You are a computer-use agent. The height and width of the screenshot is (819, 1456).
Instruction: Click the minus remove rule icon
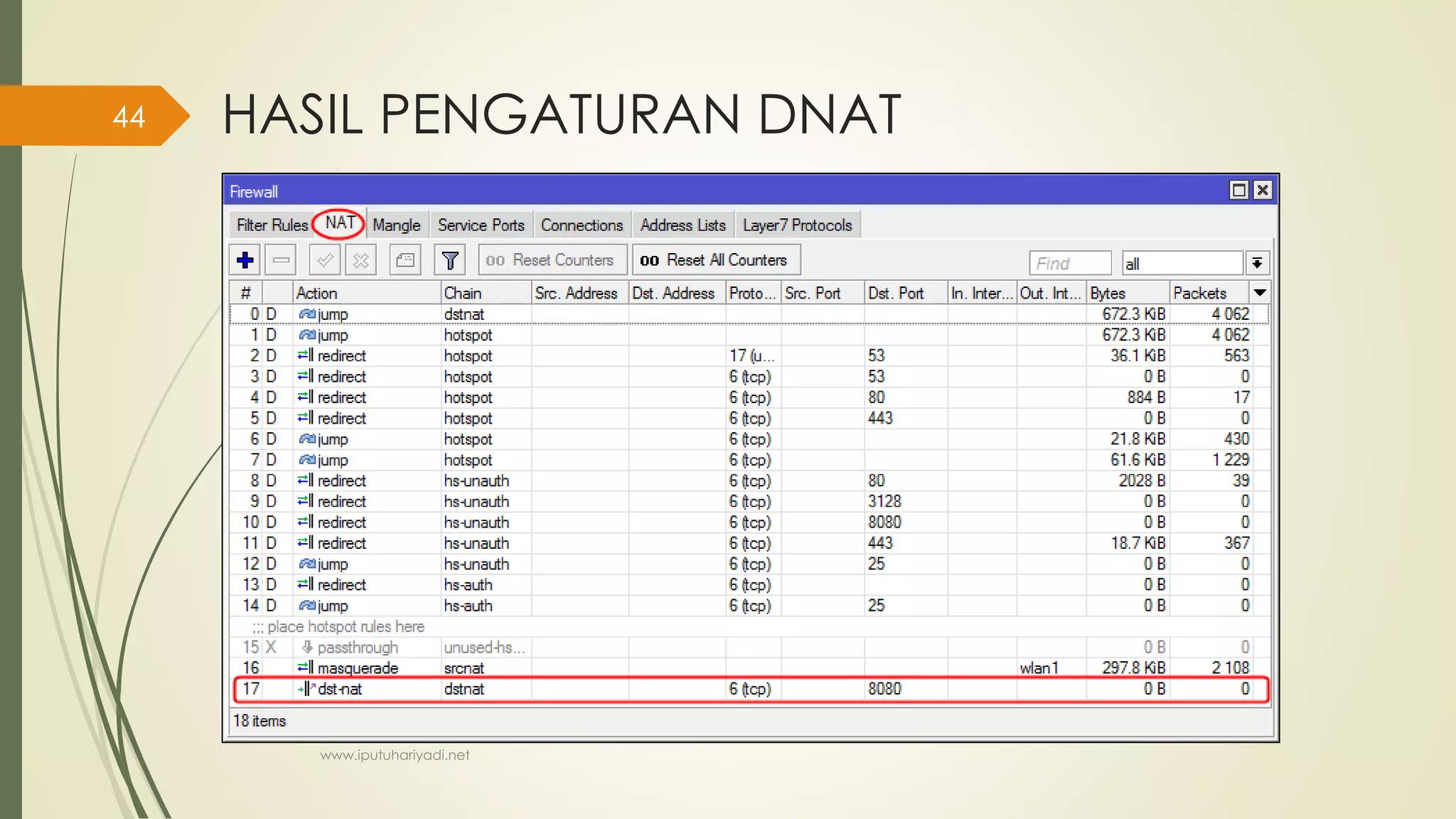point(281,260)
